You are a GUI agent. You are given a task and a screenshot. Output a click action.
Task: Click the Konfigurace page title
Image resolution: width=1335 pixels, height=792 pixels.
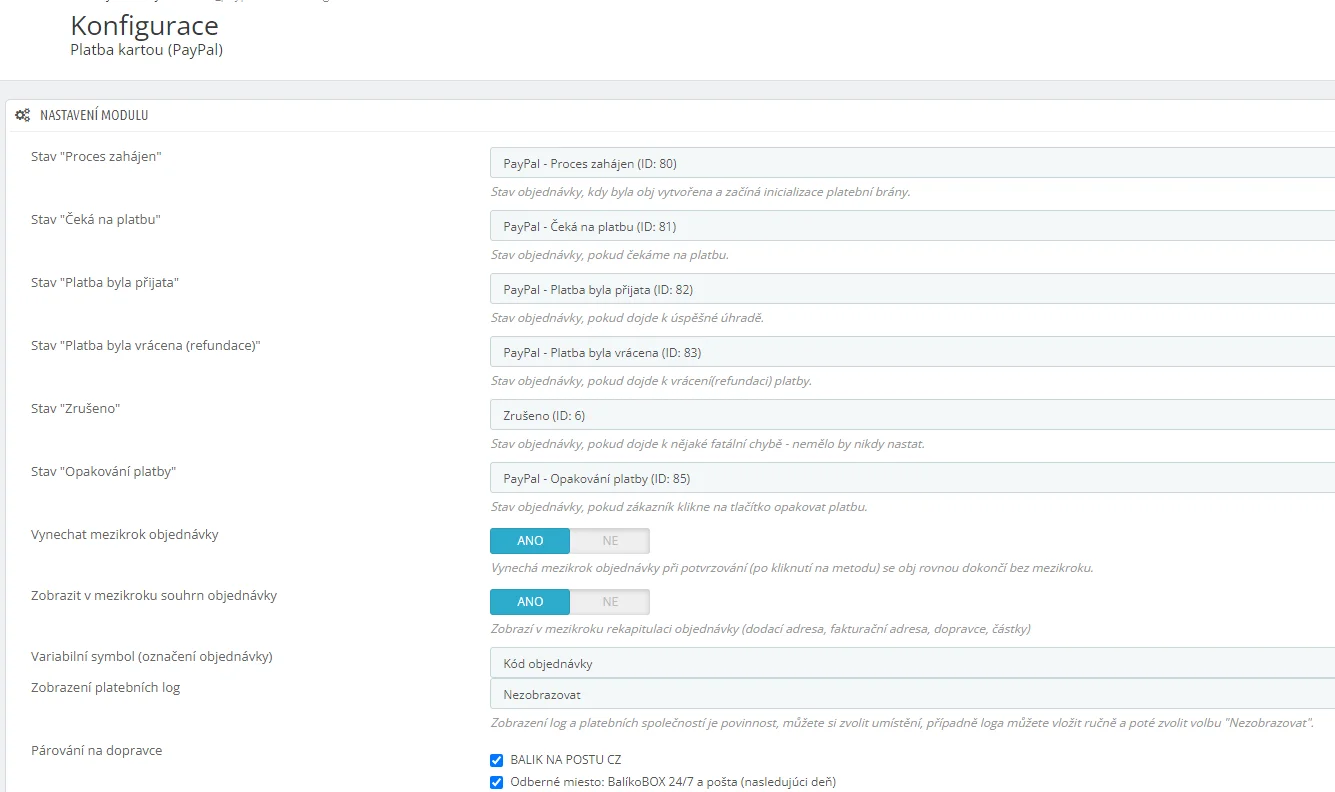pos(144,25)
